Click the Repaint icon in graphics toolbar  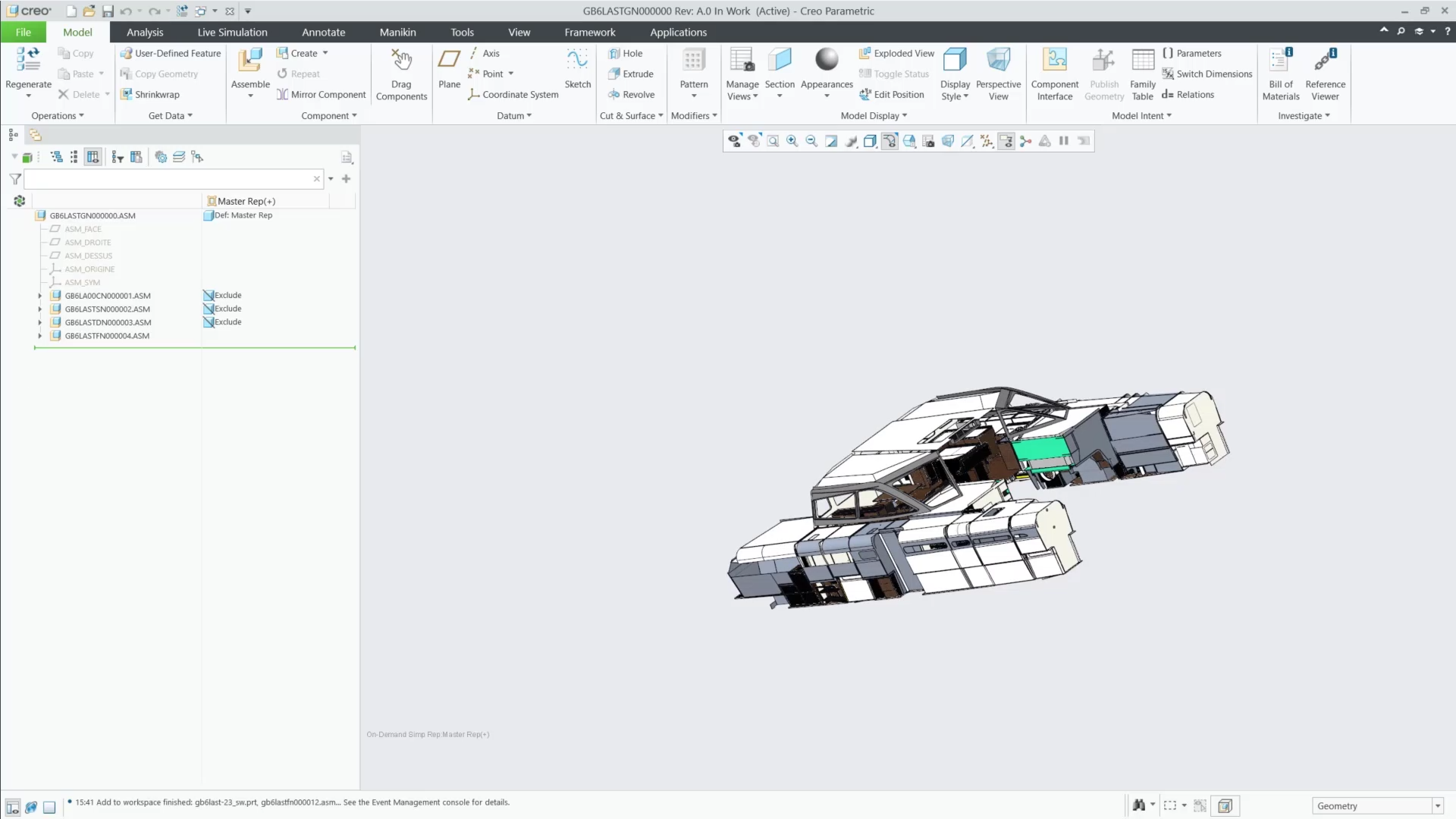coord(831,141)
